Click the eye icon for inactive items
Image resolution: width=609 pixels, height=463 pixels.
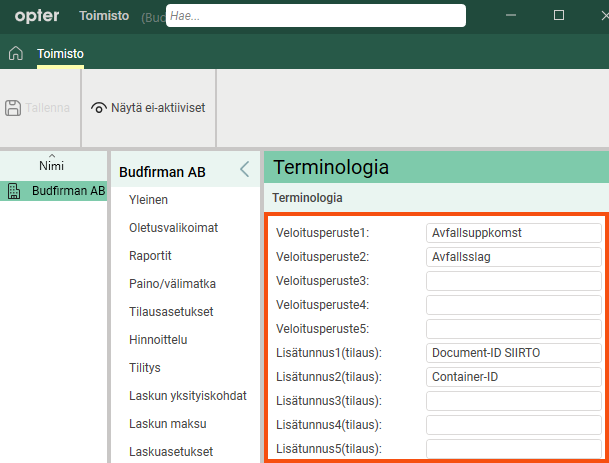click(99, 107)
